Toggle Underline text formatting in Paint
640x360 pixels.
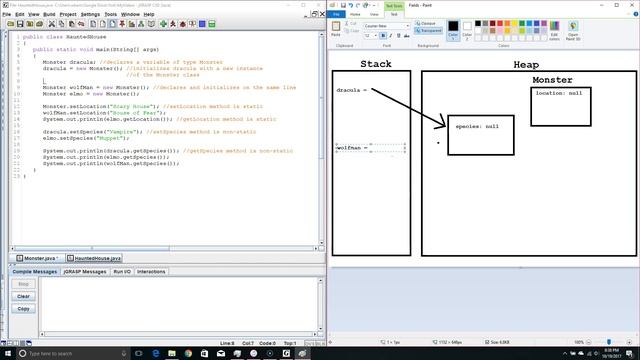click(x=399, y=36)
